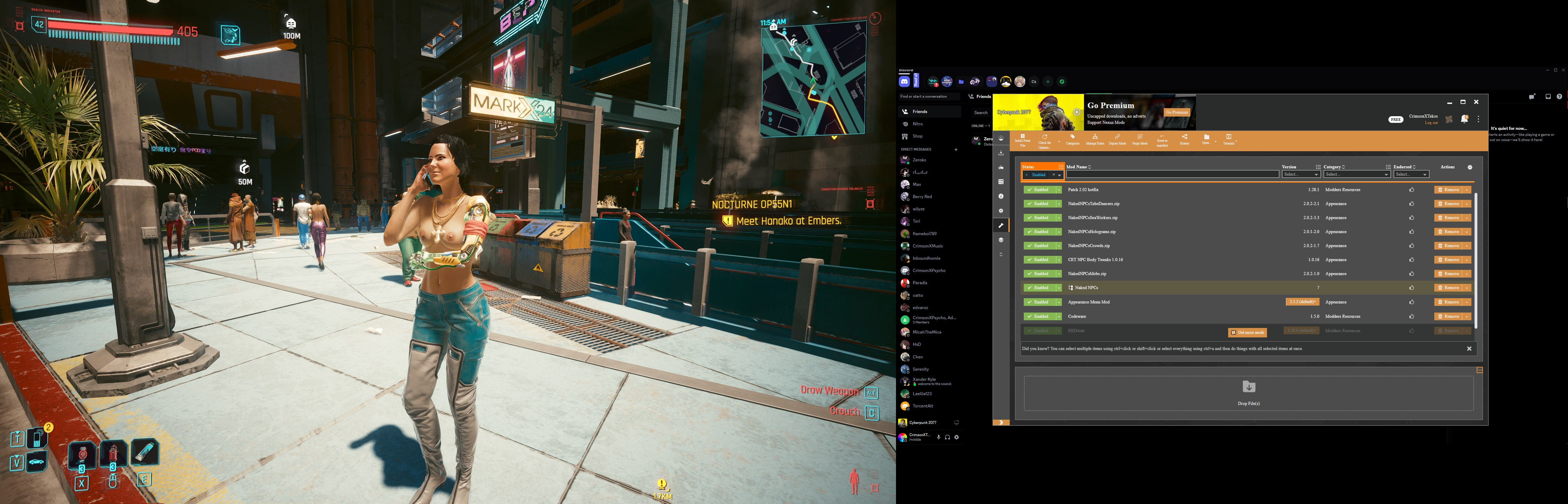Open Friends in Discord sidebar
Image resolution: width=1568 pixels, height=504 pixels.
point(929,111)
